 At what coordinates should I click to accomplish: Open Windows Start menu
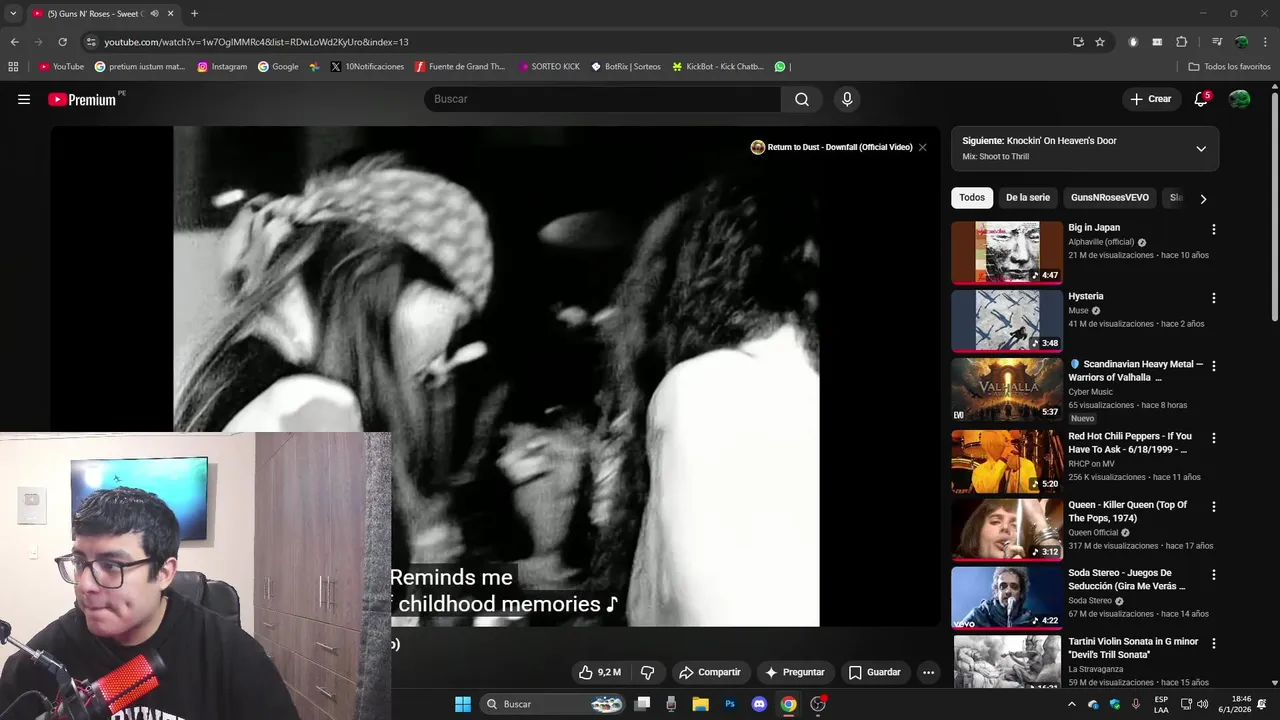tap(463, 704)
